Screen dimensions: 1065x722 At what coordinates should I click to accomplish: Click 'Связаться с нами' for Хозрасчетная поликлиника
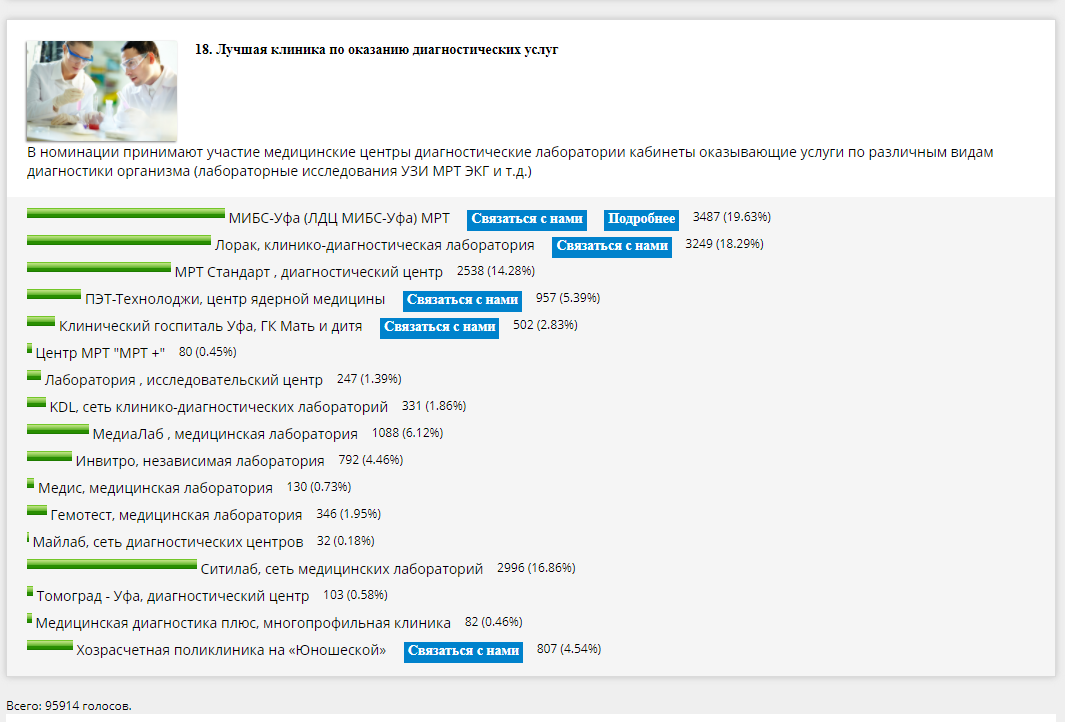(463, 651)
